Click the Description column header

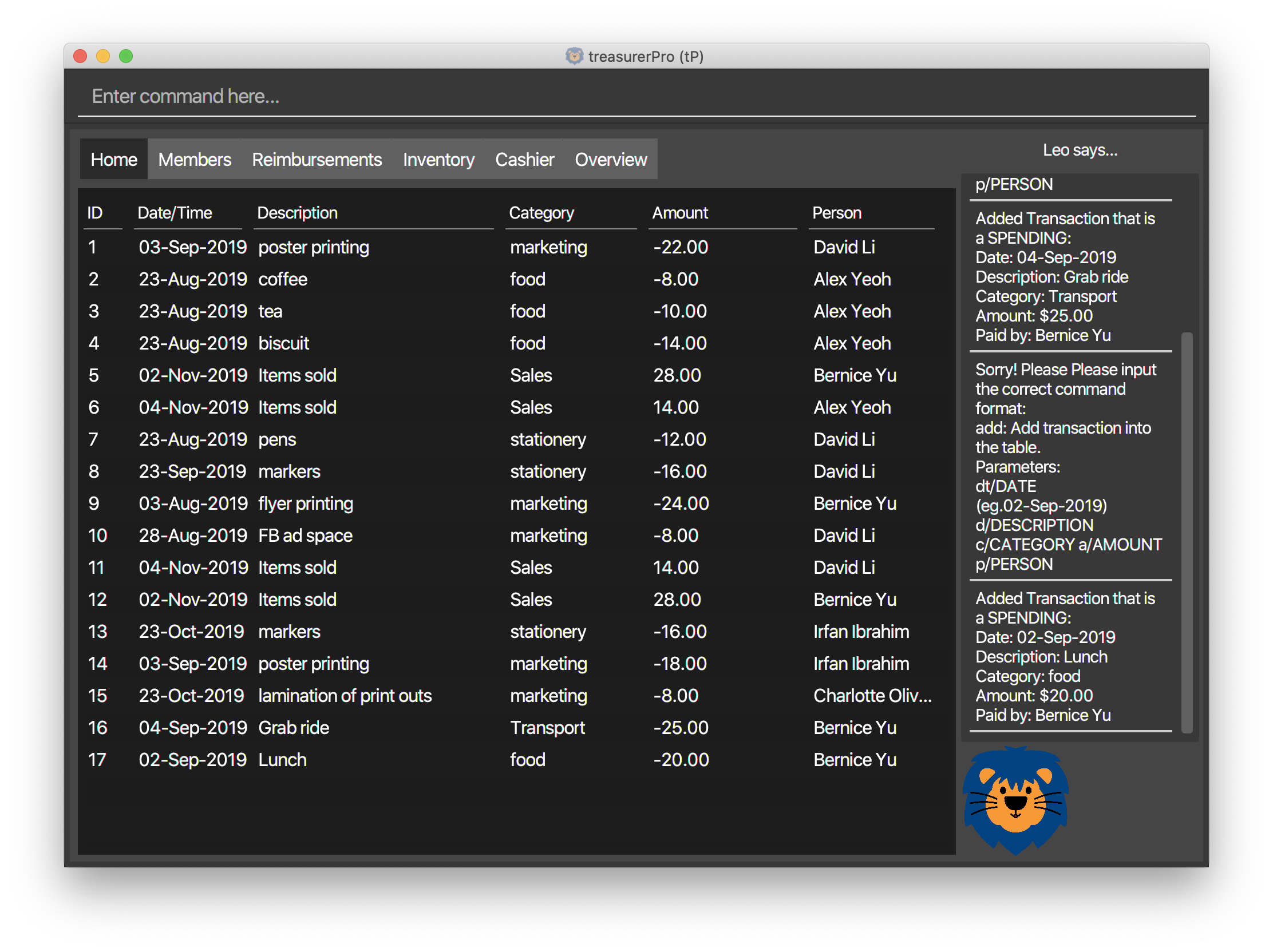click(x=373, y=213)
